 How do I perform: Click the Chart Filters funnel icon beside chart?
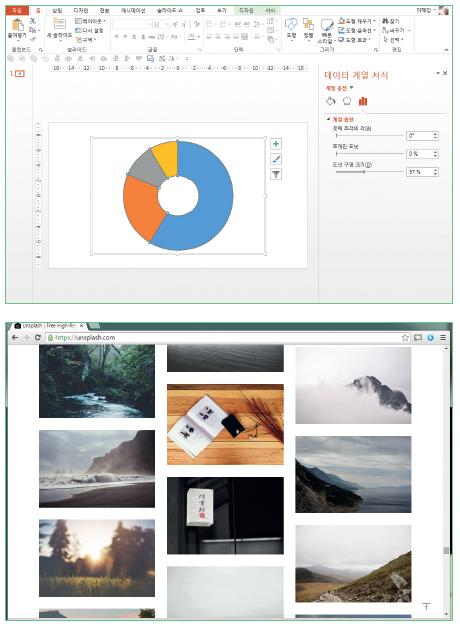(276, 174)
